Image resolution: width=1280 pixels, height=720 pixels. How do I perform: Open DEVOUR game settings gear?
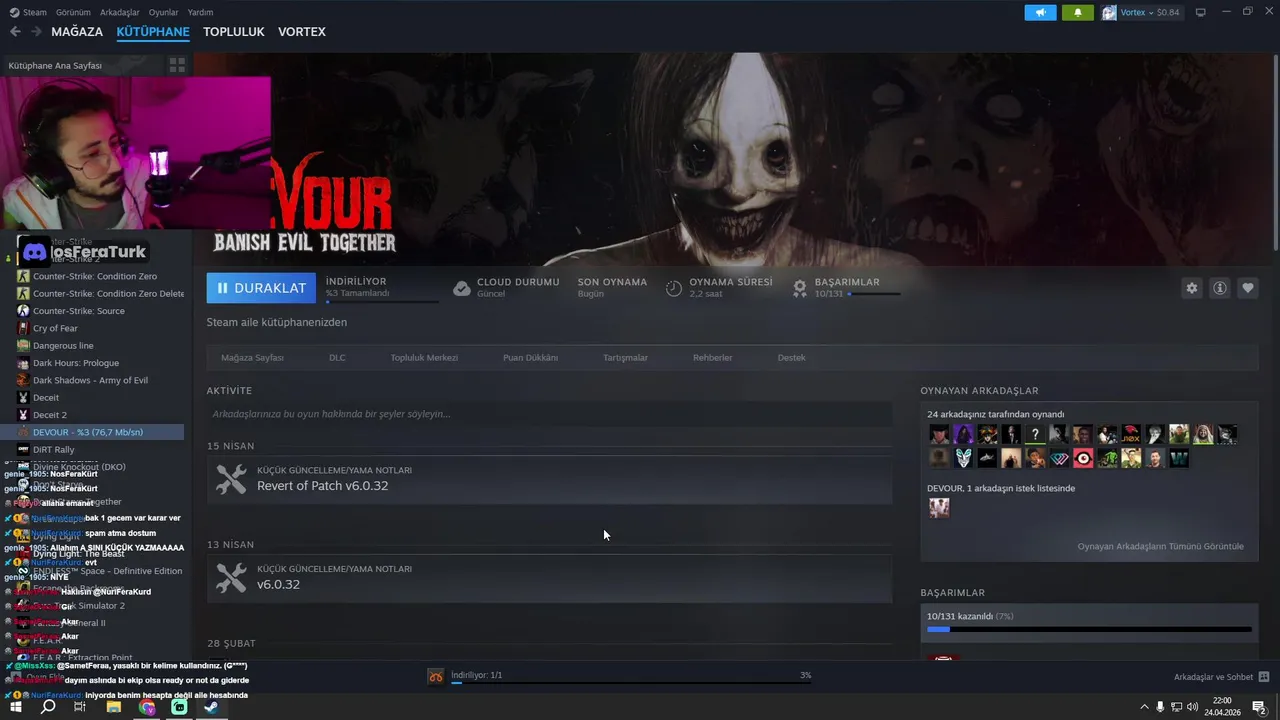1191,288
